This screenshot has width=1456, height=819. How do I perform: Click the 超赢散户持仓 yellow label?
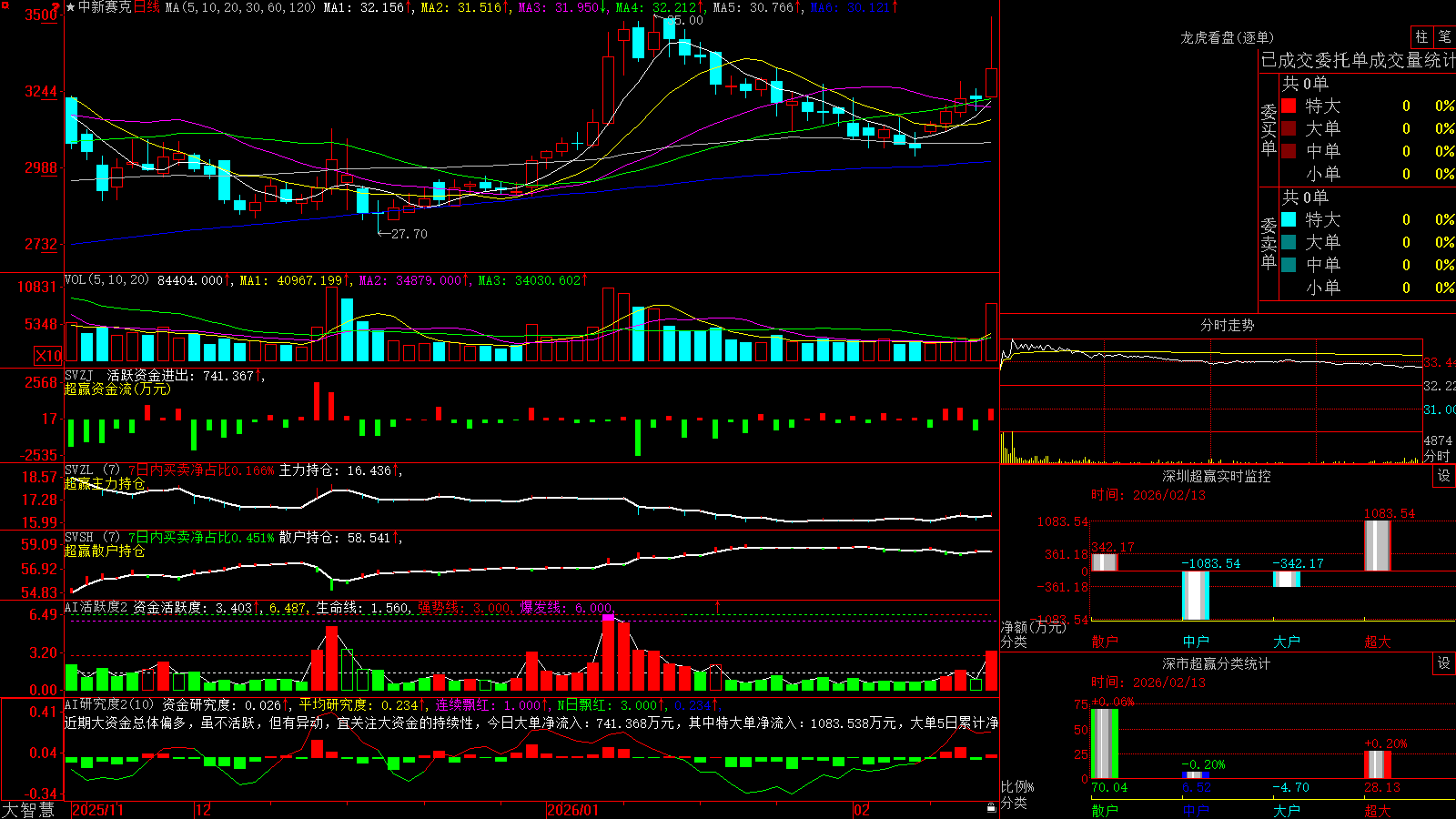pyautogui.click(x=105, y=551)
